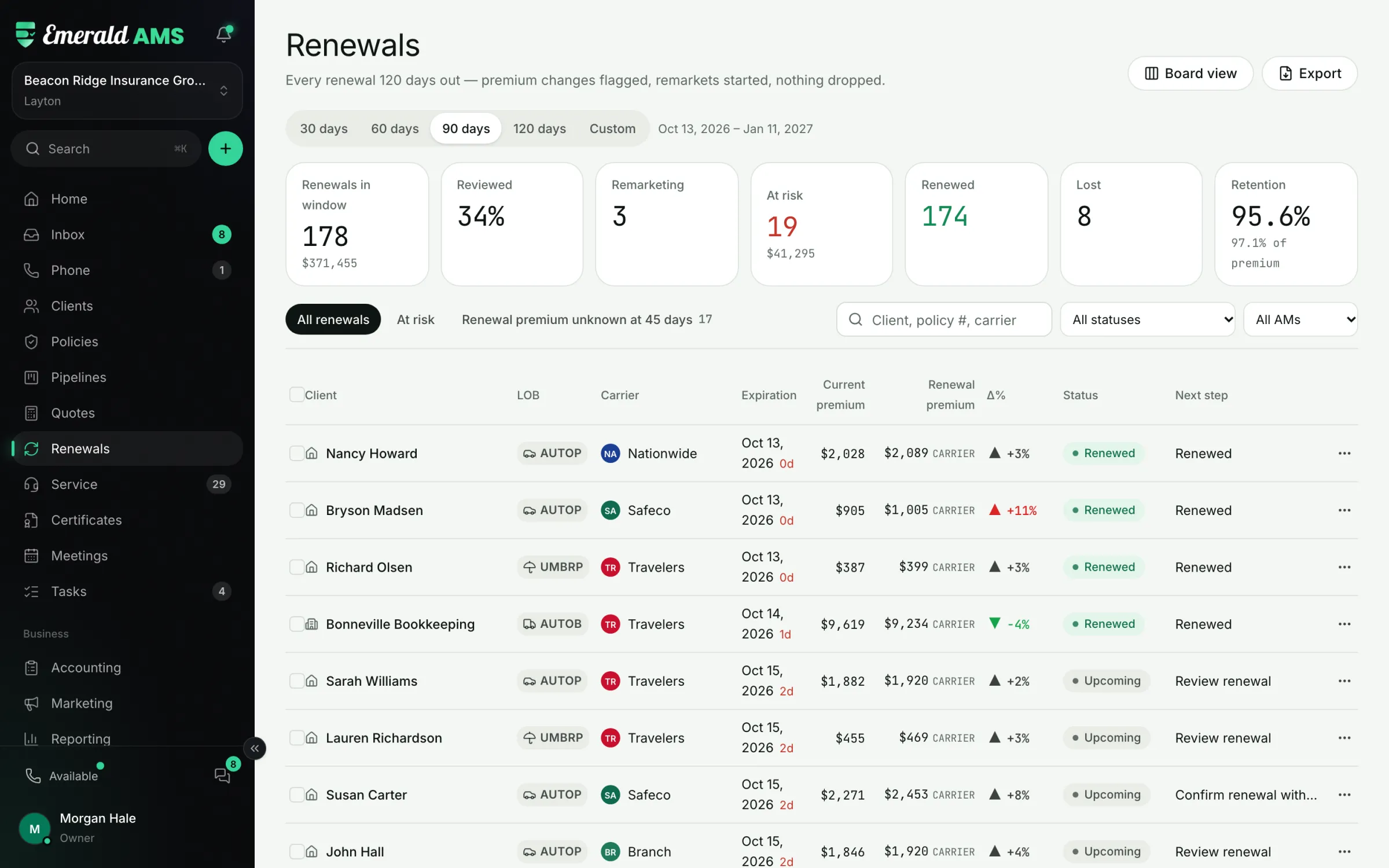Check the John Hall row checkbox
1389x868 pixels.
coord(296,851)
